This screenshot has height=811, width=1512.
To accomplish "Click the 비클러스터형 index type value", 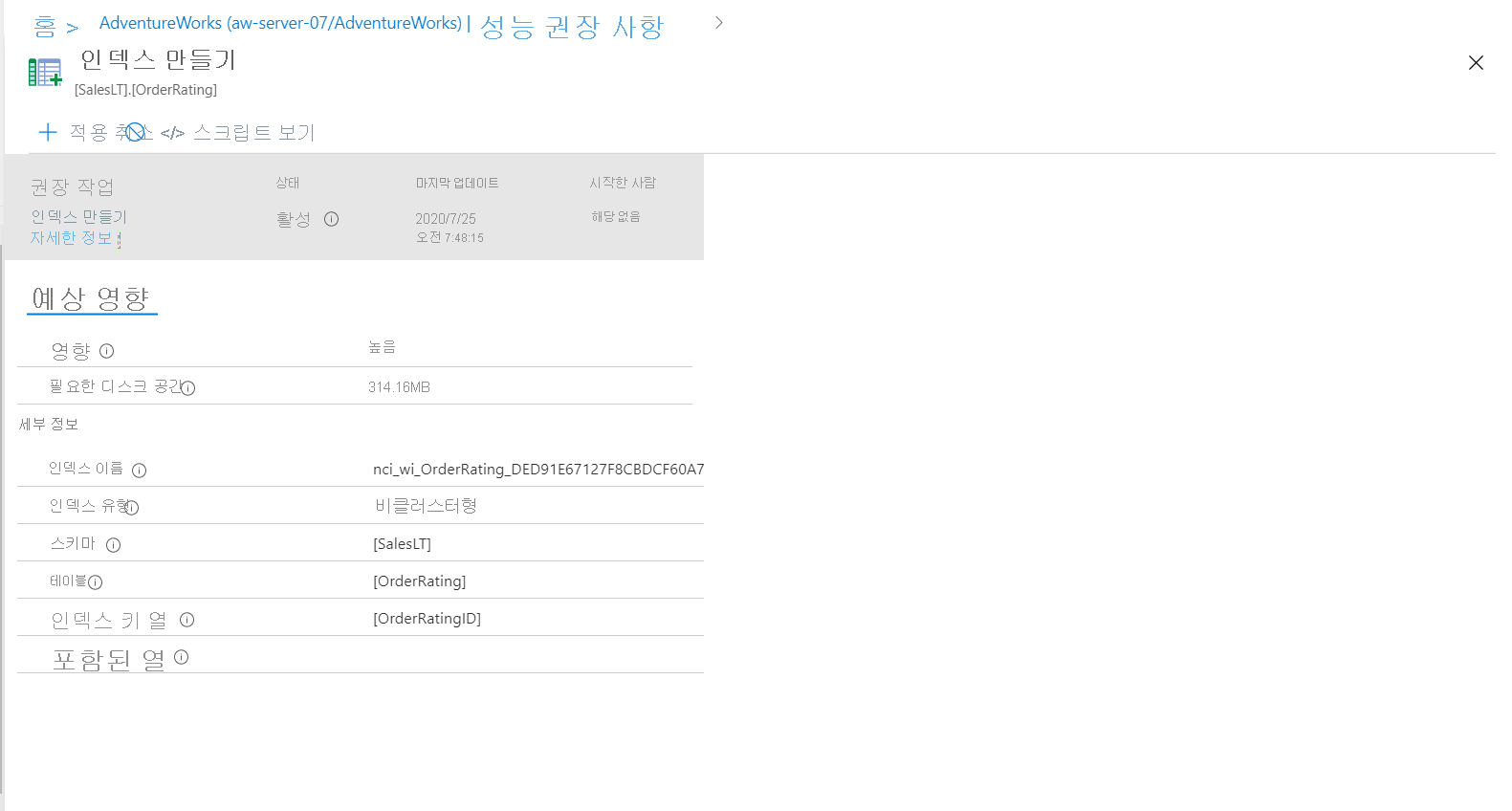I will pyautogui.click(x=426, y=505).
